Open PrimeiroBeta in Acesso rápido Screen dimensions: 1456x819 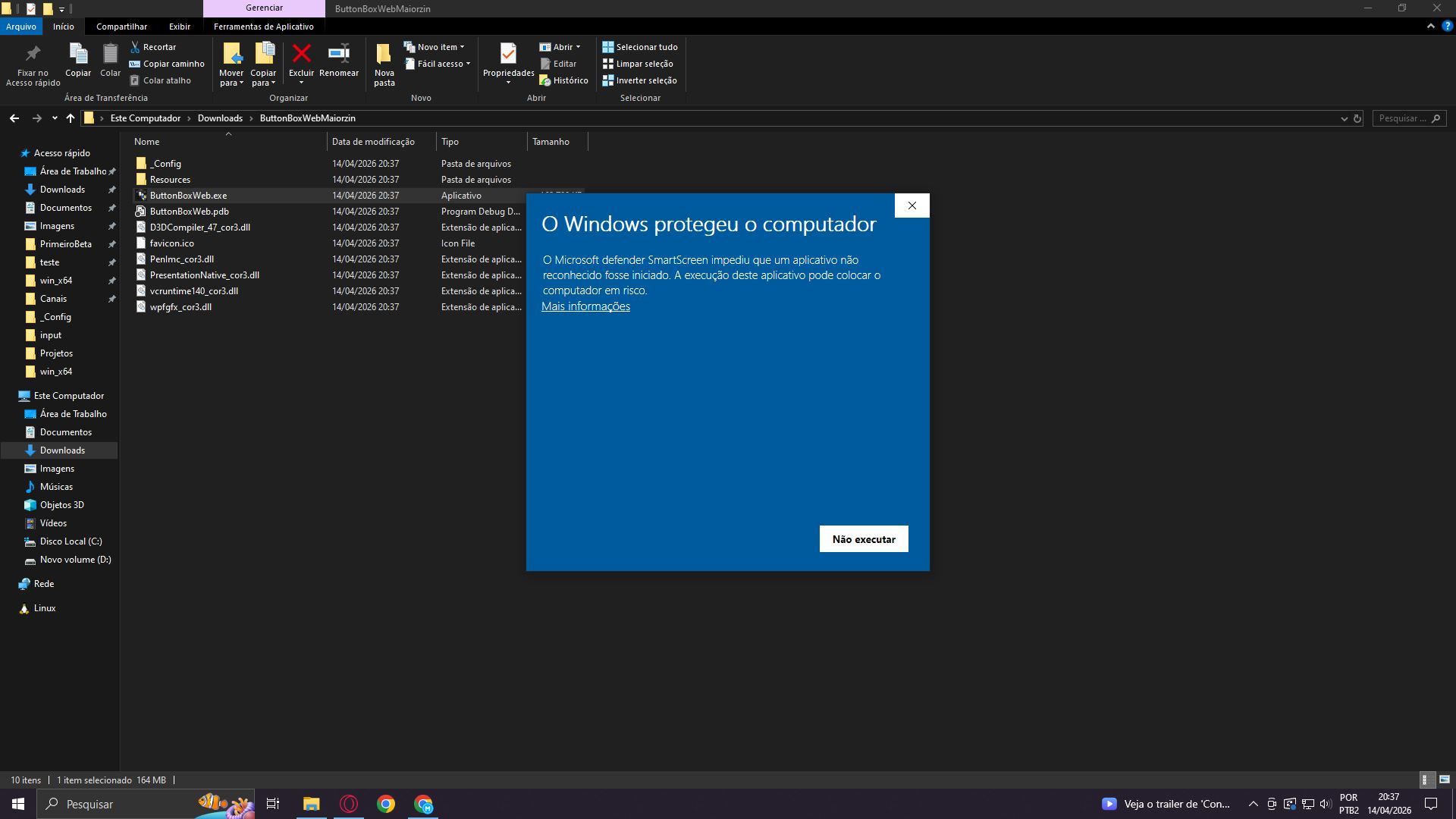coord(66,244)
